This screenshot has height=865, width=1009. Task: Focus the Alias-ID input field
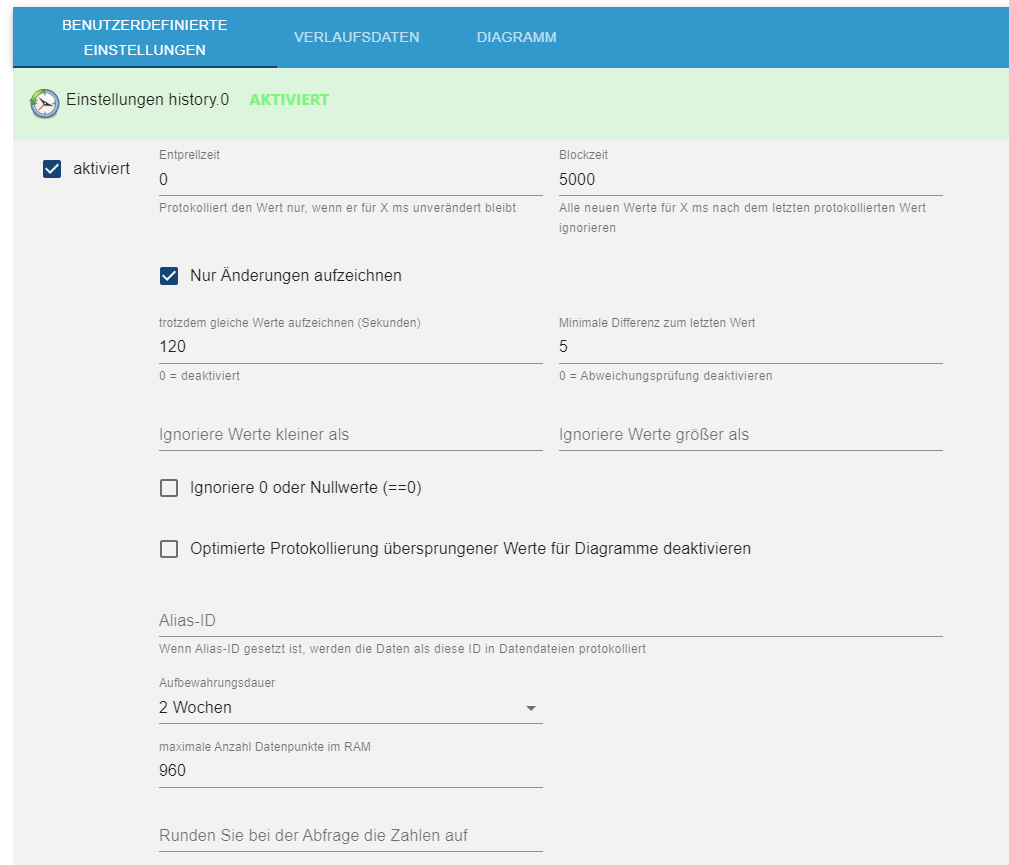550,621
